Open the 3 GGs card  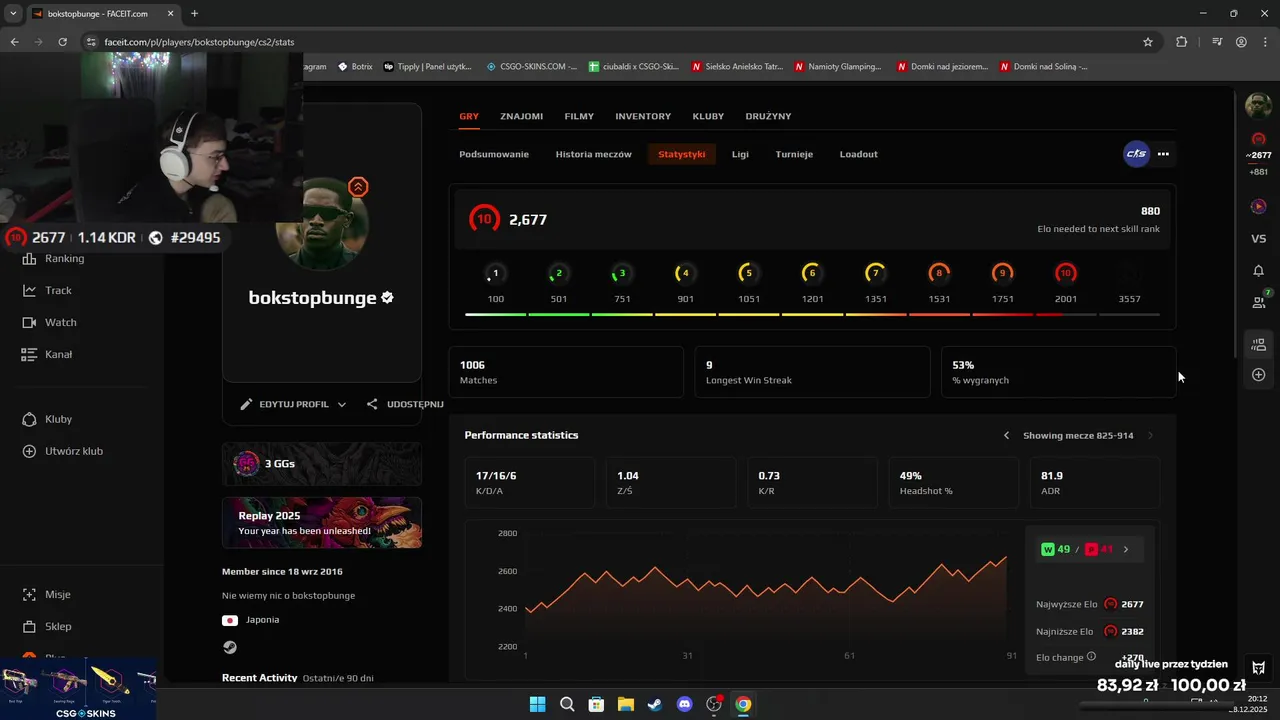322,464
